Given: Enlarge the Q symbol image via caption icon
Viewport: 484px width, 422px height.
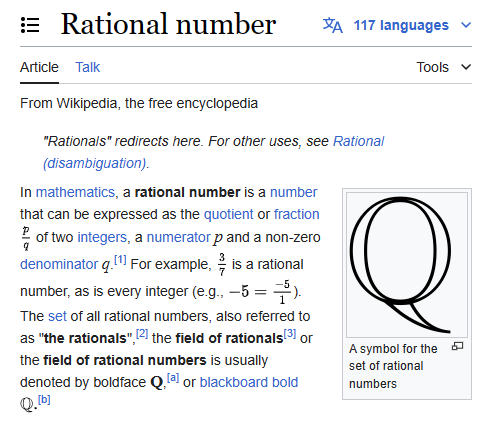Looking at the screenshot, I should (x=457, y=347).
